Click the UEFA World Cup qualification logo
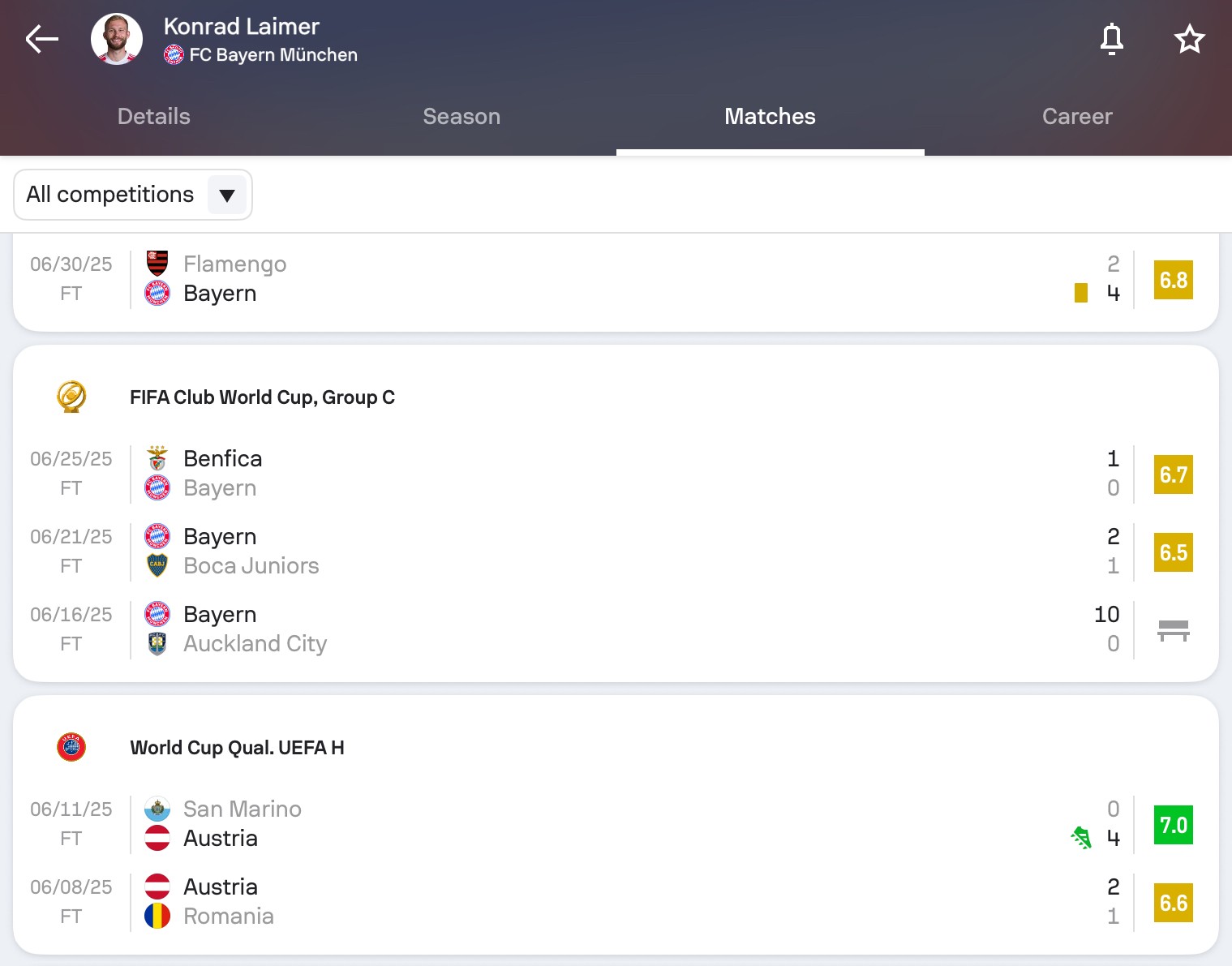Image resolution: width=1232 pixels, height=966 pixels. click(71, 747)
